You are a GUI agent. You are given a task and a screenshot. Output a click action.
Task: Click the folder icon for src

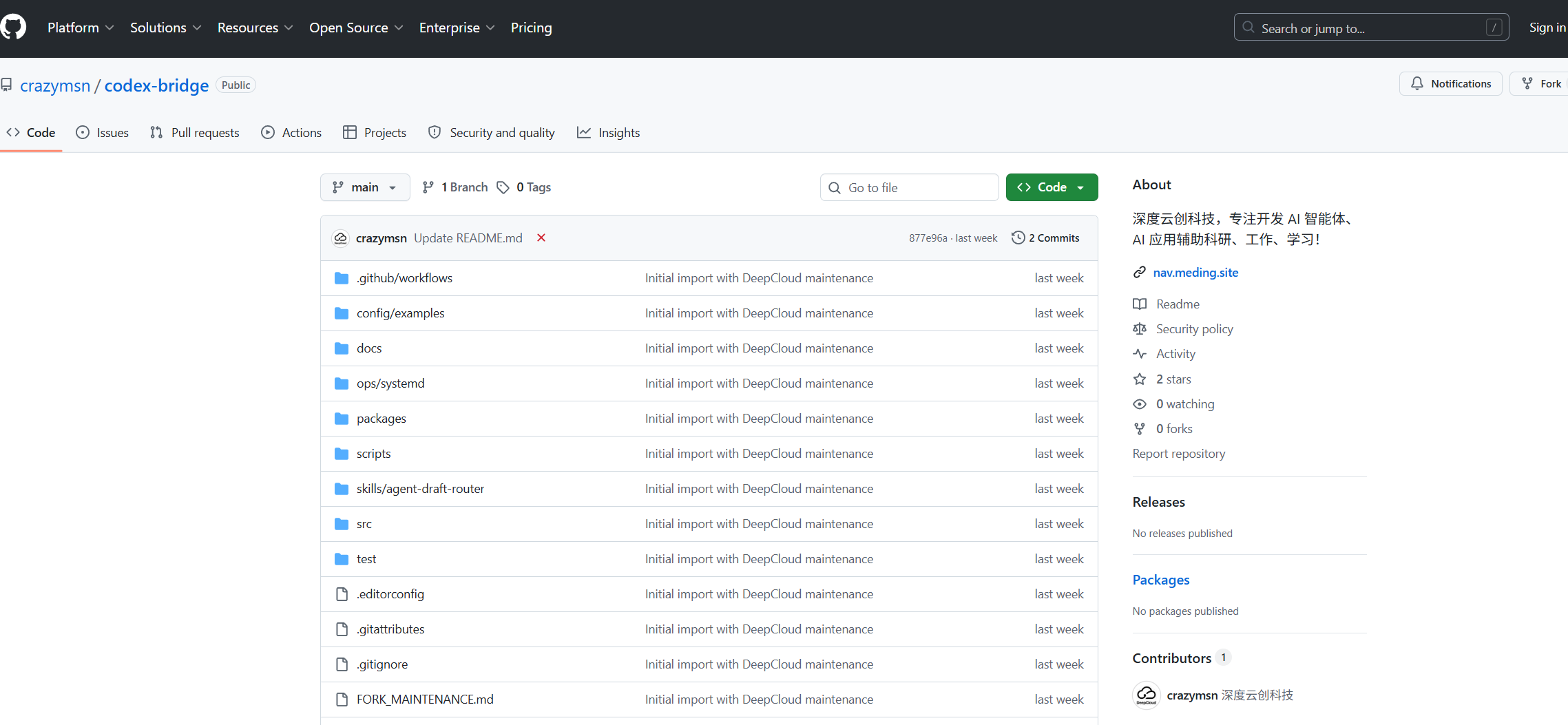click(x=342, y=524)
